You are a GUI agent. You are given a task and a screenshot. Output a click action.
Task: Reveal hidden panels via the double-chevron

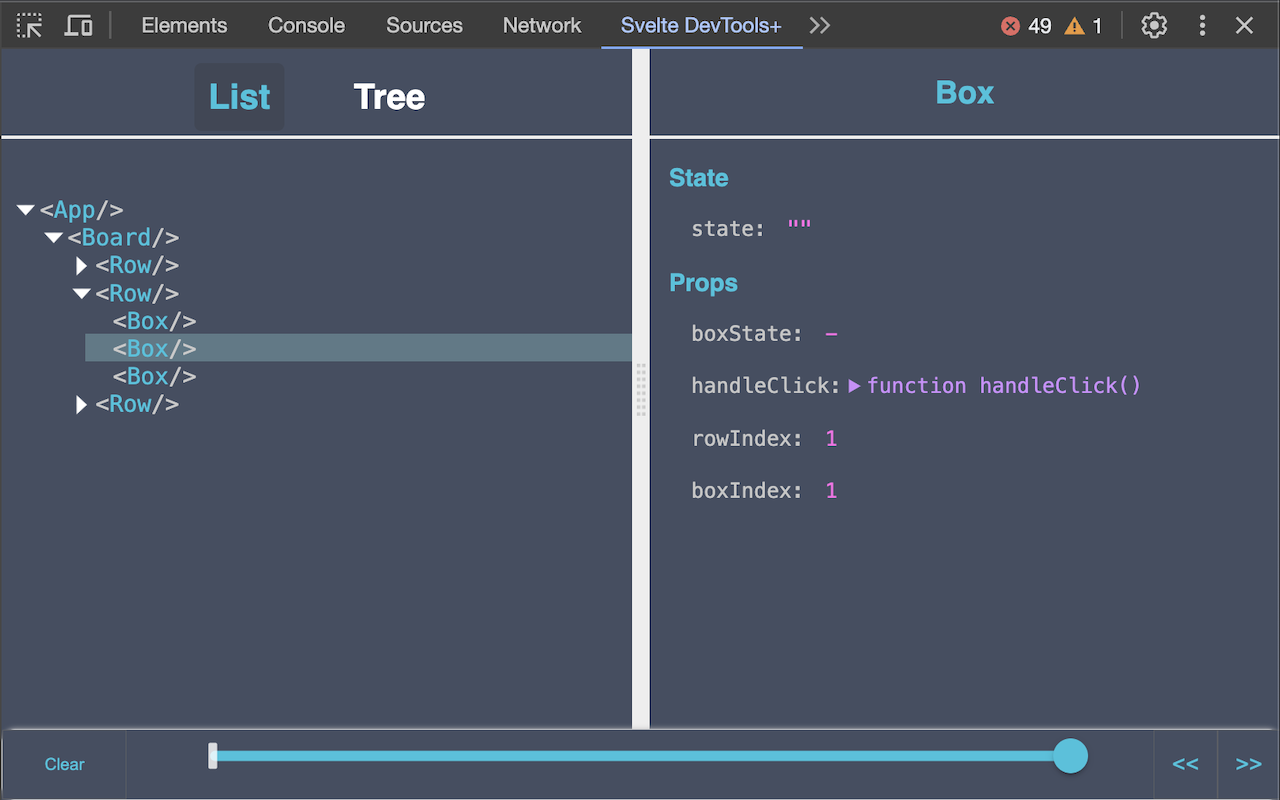(819, 25)
